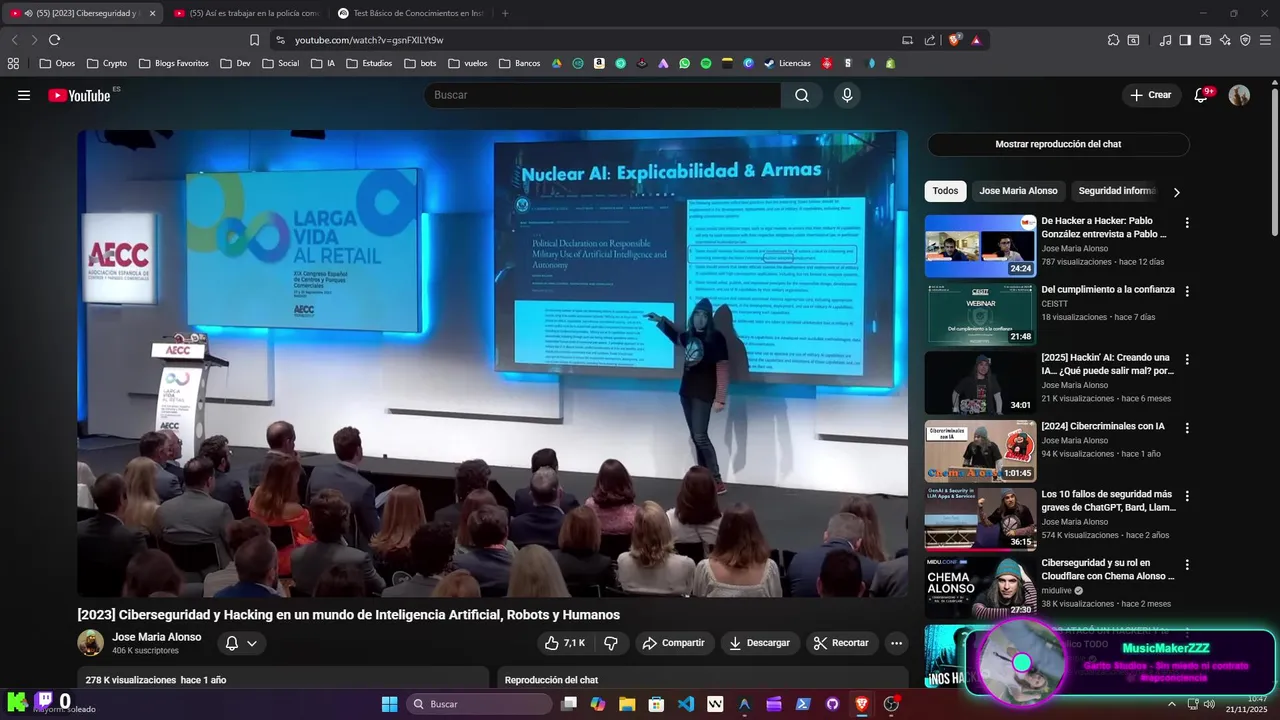Expand notification options next to subscription bell
Viewport: 1280px width, 720px height.
[x=252, y=643]
